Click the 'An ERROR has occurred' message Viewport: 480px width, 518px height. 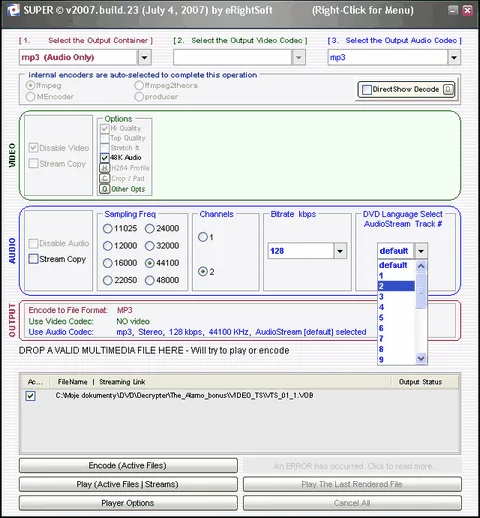(x=353, y=466)
